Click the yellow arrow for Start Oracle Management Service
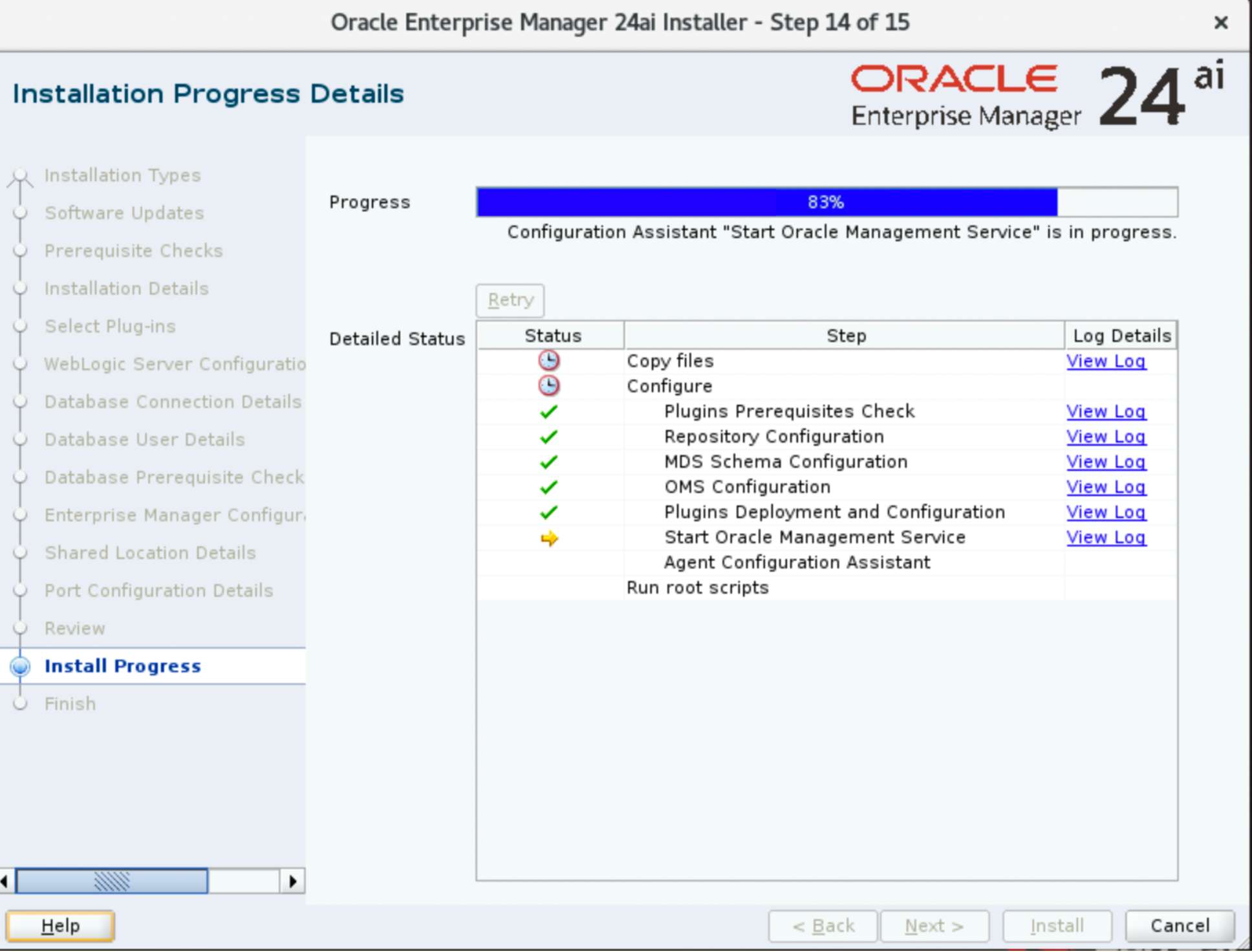This screenshot has height=952, width=1252. 549,538
